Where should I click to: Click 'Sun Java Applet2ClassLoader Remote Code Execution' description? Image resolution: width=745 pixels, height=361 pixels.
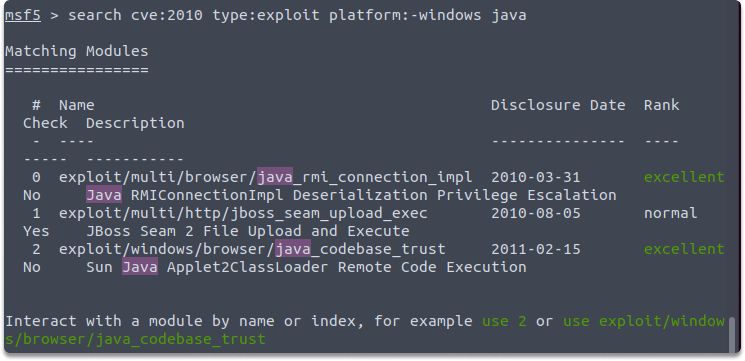(x=306, y=267)
